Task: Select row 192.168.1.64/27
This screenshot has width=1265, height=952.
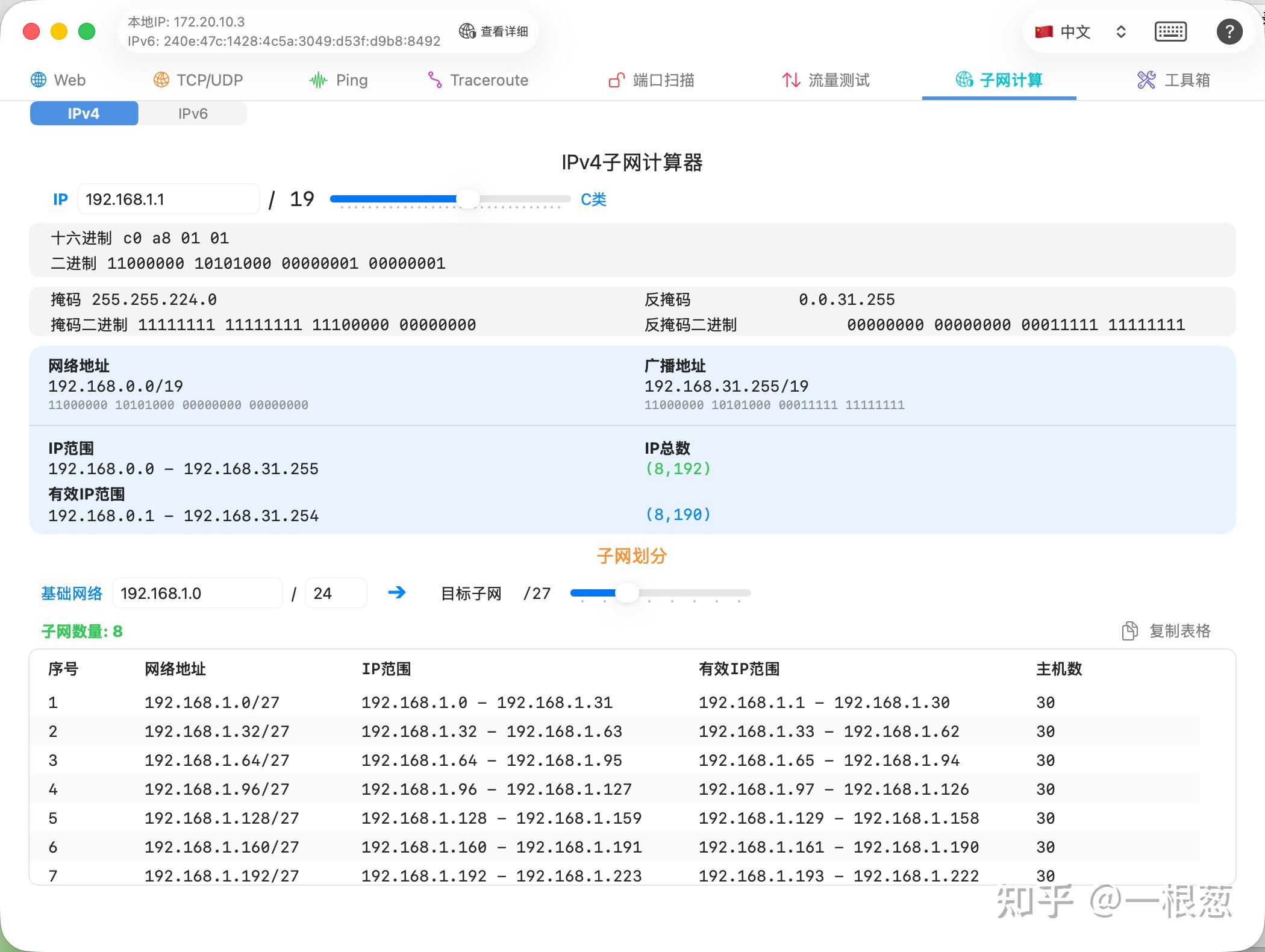Action: point(616,760)
